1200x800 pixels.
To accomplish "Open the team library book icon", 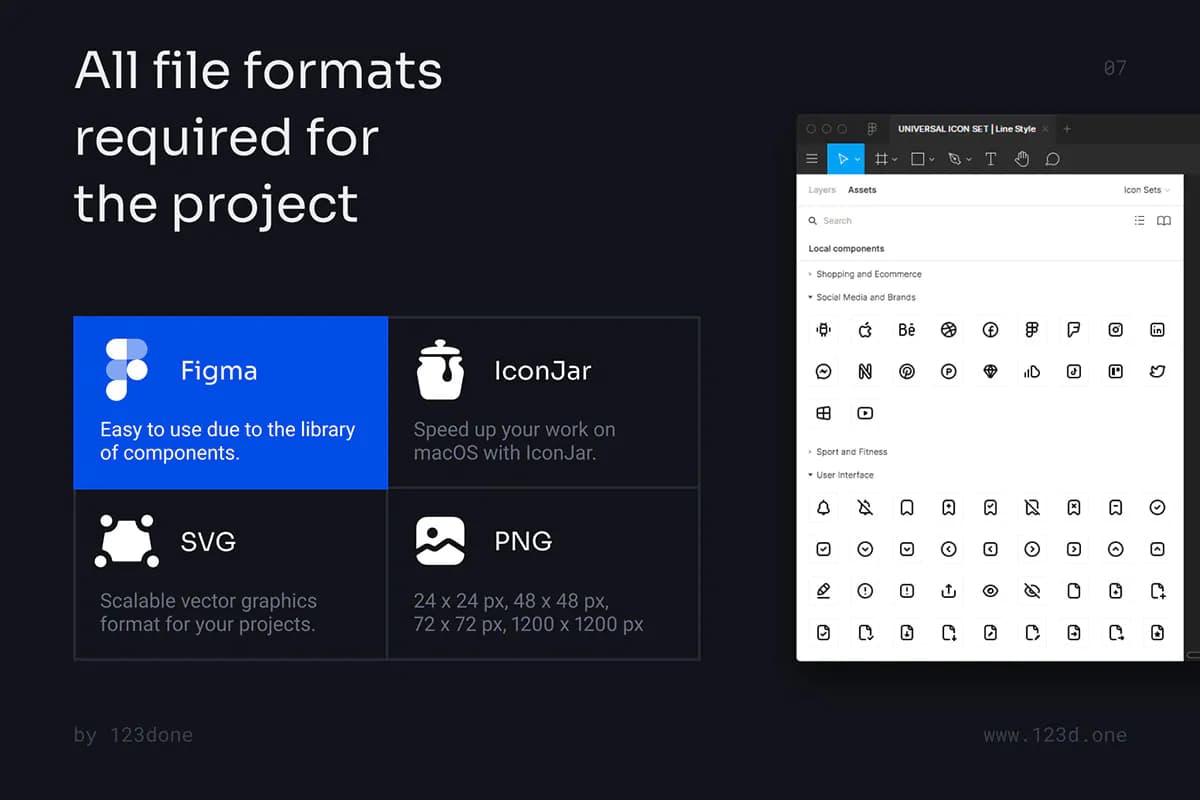I will tap(1164, 221).
